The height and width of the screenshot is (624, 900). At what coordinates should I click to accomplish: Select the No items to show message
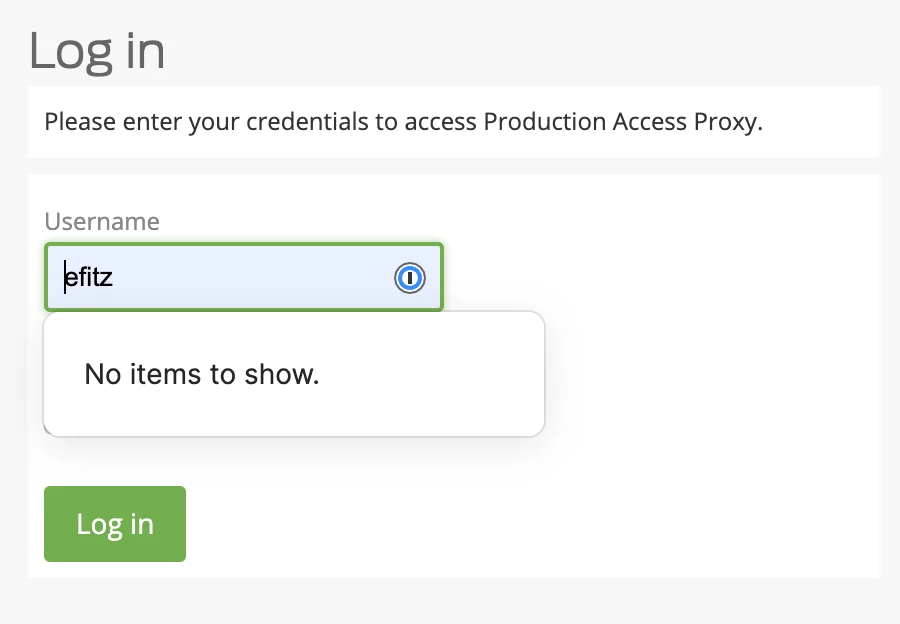(x=201, y=374)
